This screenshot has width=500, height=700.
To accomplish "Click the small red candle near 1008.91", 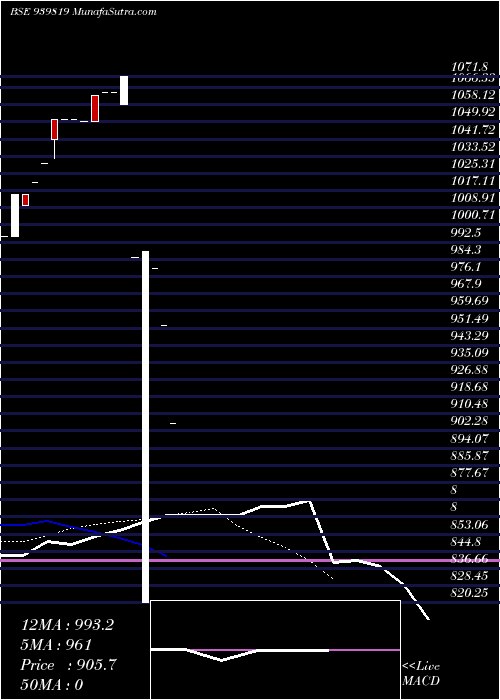I will 25,200.
